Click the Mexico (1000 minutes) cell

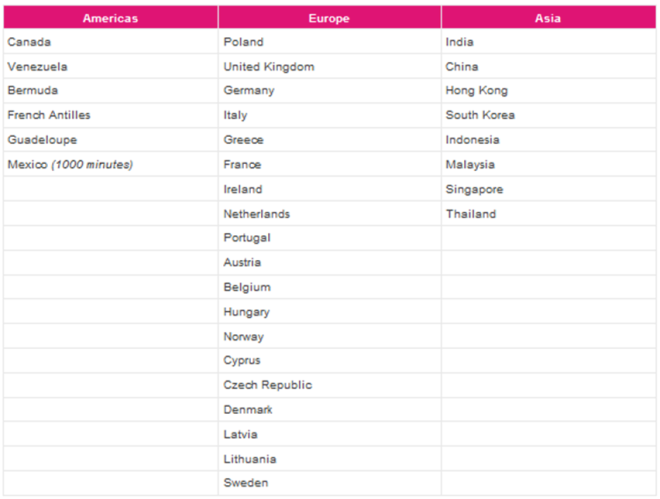point(70,164)
